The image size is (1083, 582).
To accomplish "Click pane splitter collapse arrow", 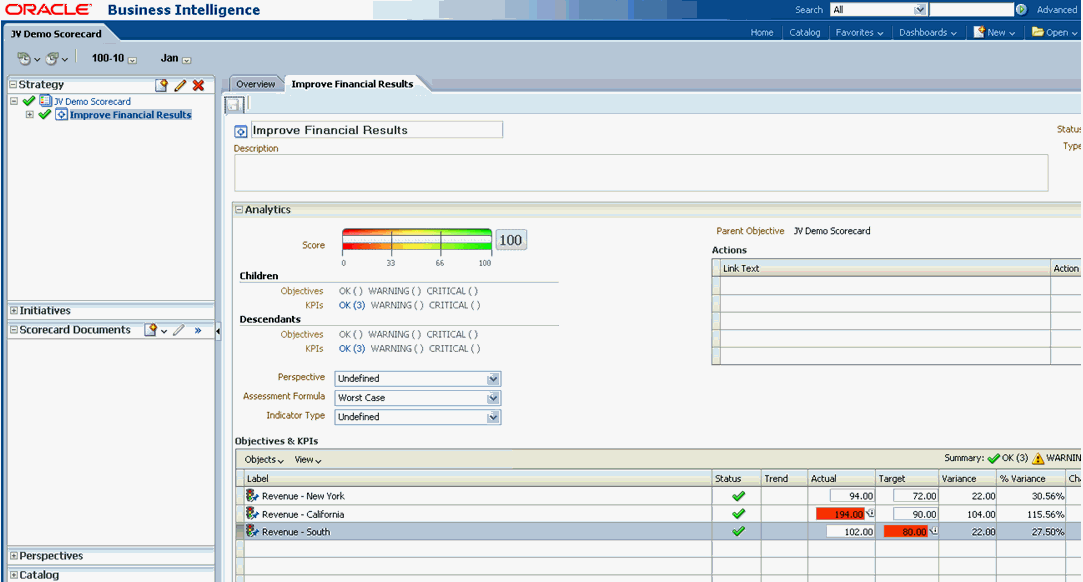I will pyautogui.click(x=218, y=331).
